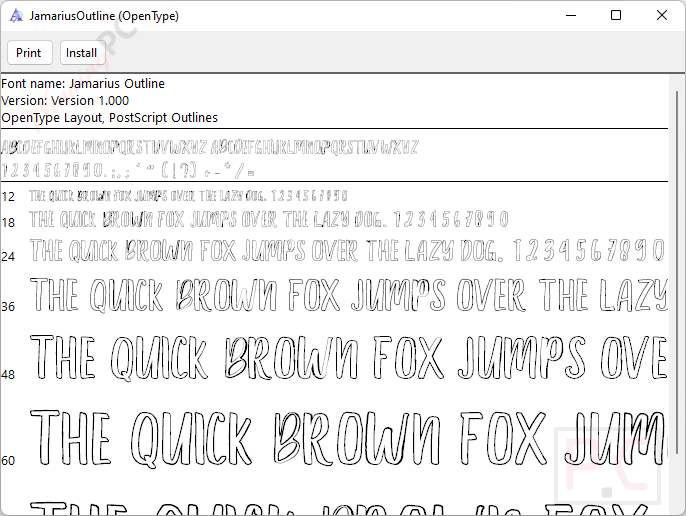686x516 pixels.
Task: Click the window title 'JamariusOutline (OpenType)'
Action: point(104,16)
